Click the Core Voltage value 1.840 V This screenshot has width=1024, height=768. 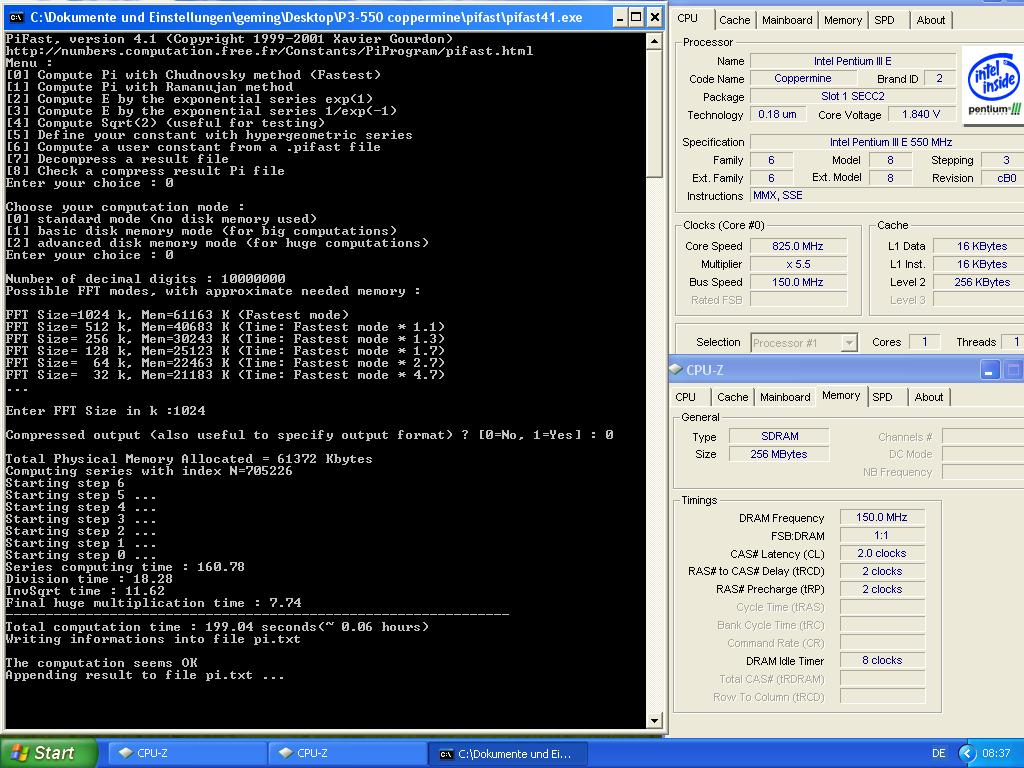point(921,114)
